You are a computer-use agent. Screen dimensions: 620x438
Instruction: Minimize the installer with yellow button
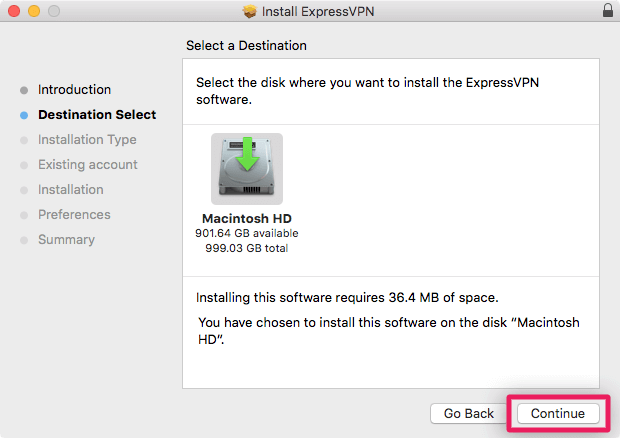[x=34, y=11]
